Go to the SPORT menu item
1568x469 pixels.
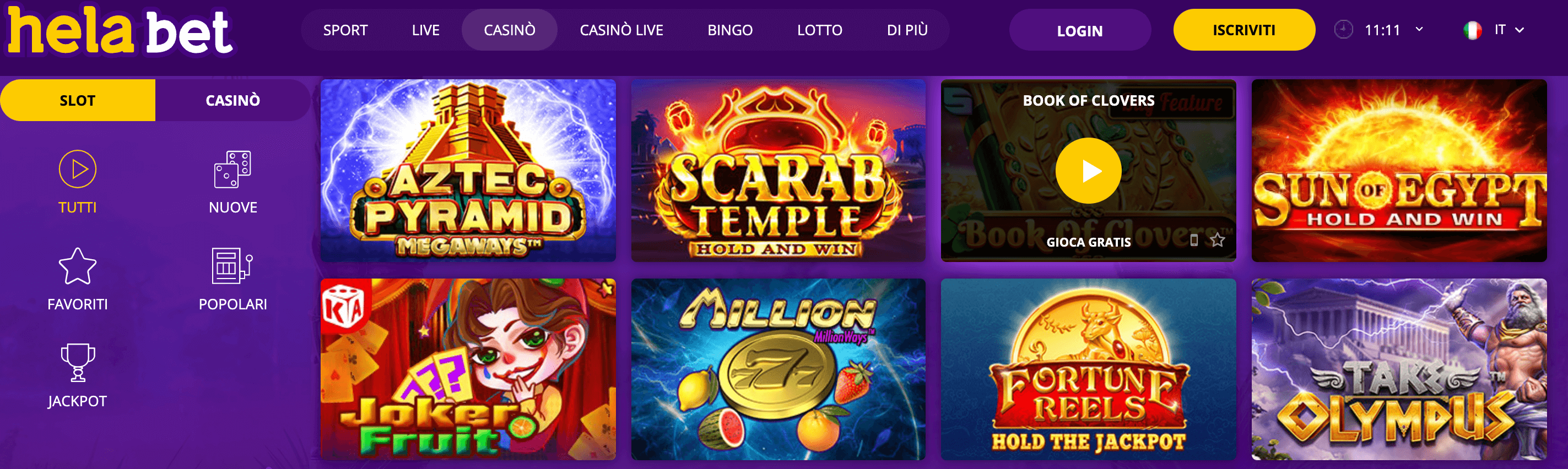345,30
